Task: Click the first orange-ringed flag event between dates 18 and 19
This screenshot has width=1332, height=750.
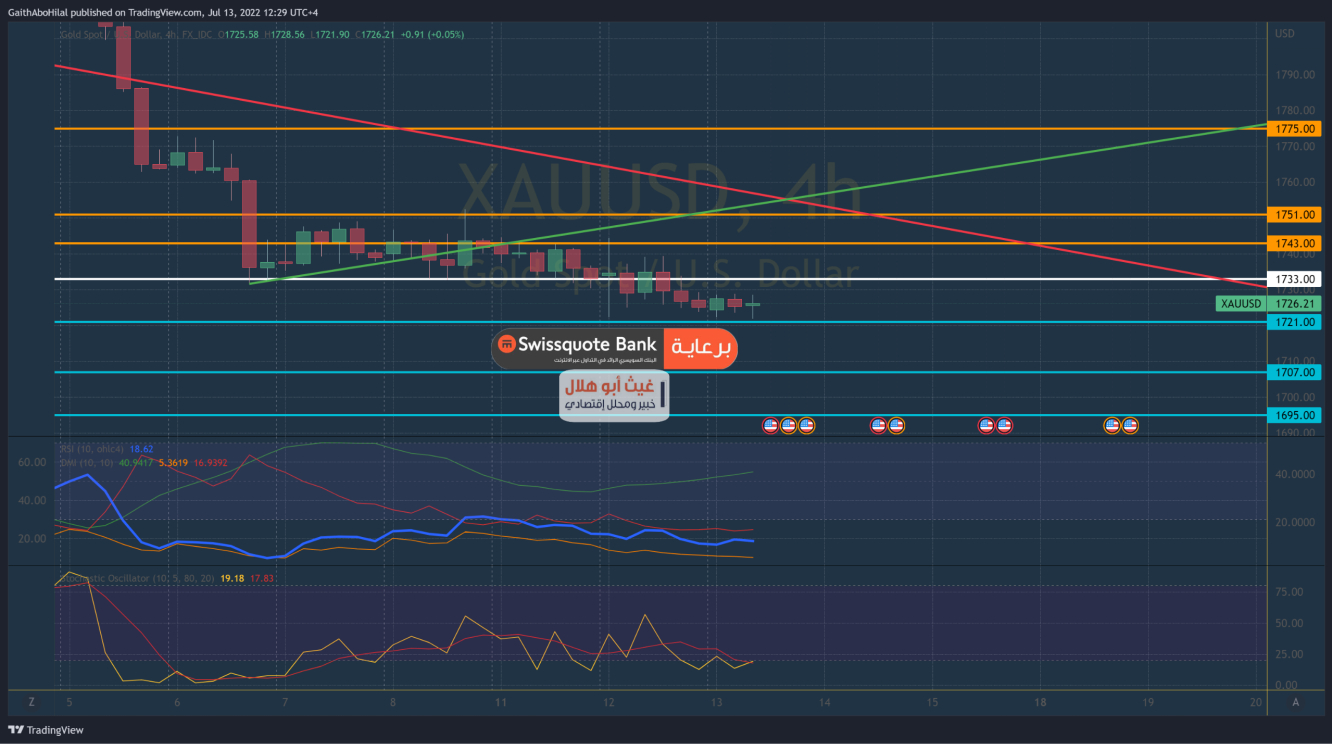Action: click(x=1111, y=425)
